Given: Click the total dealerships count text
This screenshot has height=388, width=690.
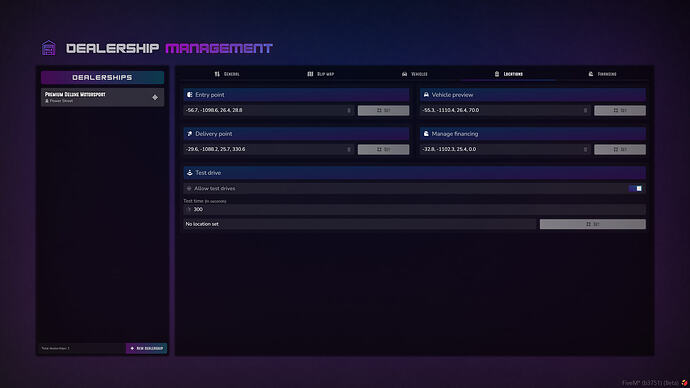Looking at the screenshot, I should tap(55, 348).
